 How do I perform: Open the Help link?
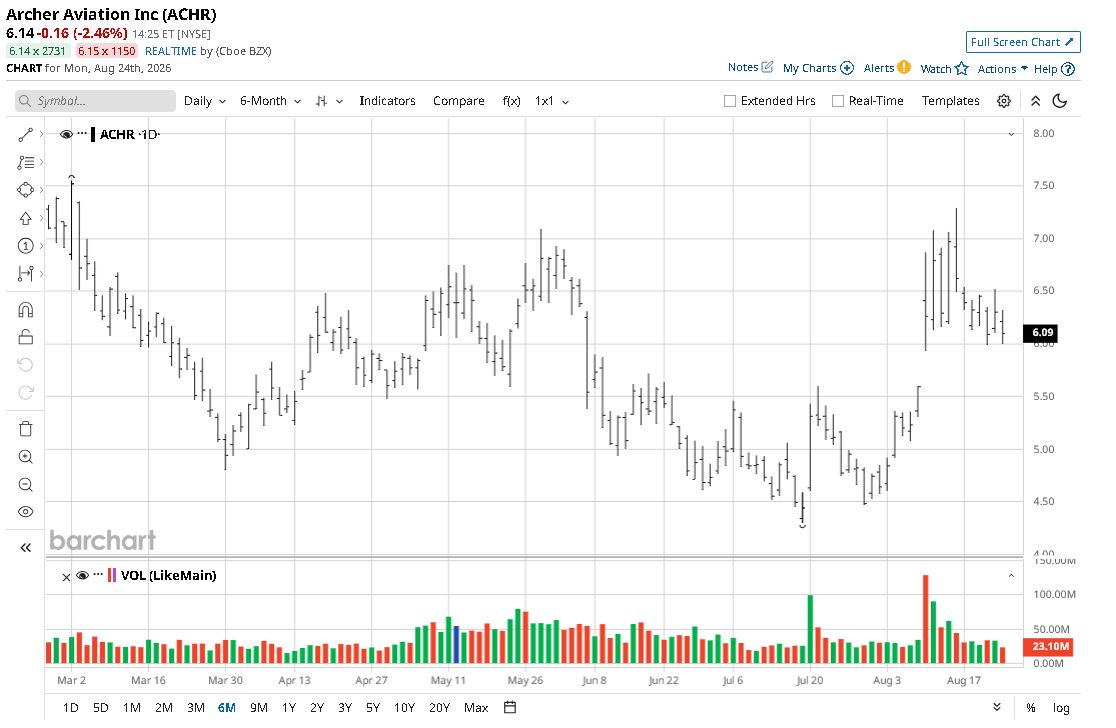click(1054, 69)
